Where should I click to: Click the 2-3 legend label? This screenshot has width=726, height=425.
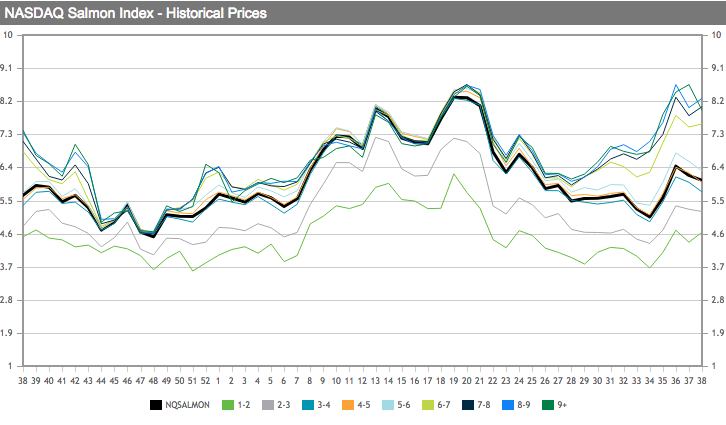pos(284,405)
